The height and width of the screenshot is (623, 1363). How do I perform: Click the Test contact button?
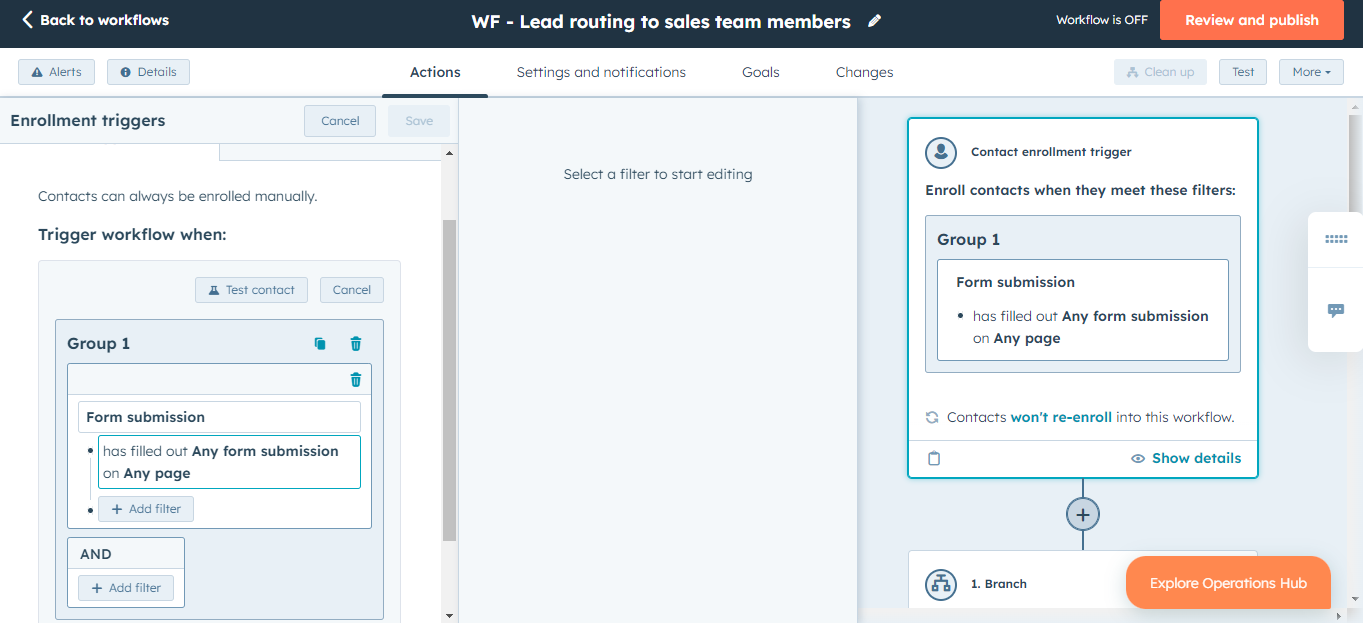tap(251, 289)
